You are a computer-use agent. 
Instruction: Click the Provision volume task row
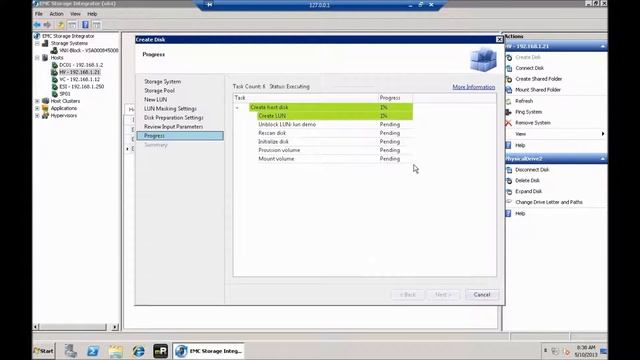pyautogui.click(x=335, y=150)
